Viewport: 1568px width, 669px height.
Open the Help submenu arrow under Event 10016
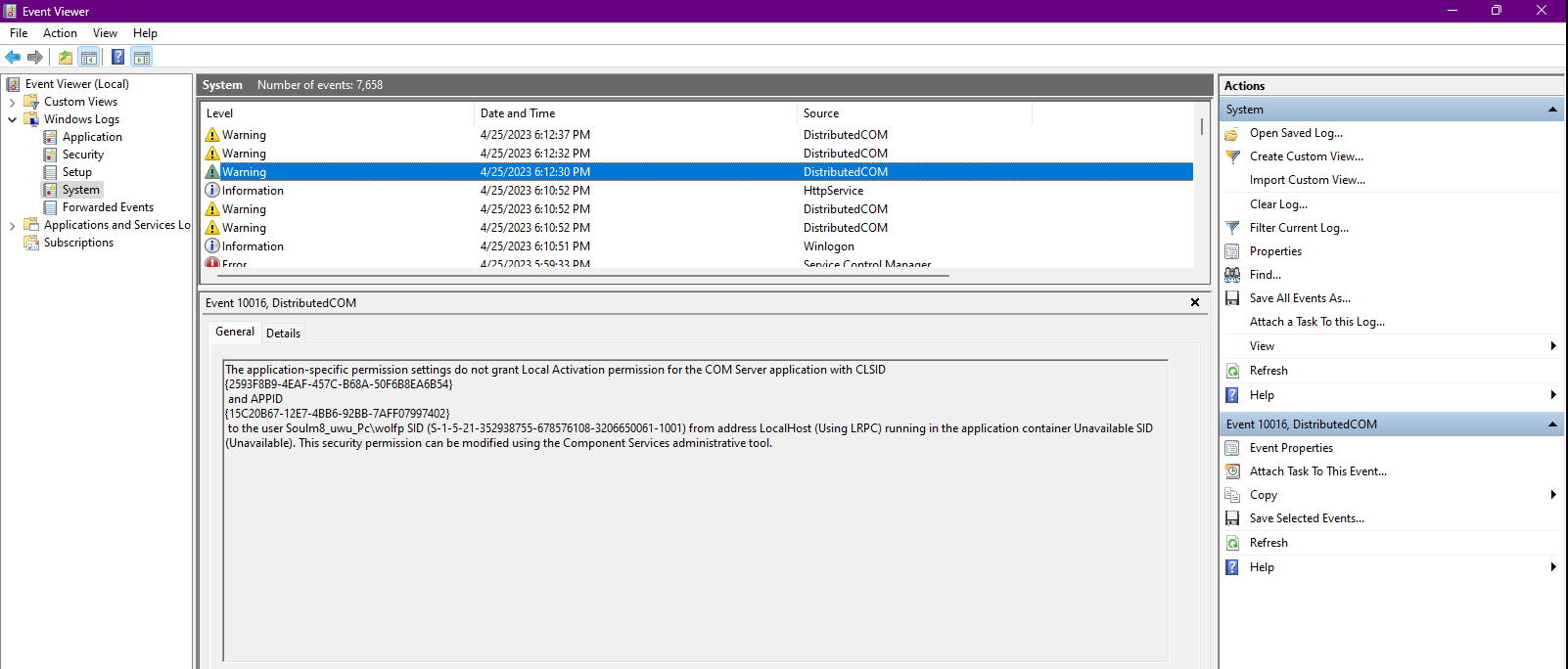1553,567
